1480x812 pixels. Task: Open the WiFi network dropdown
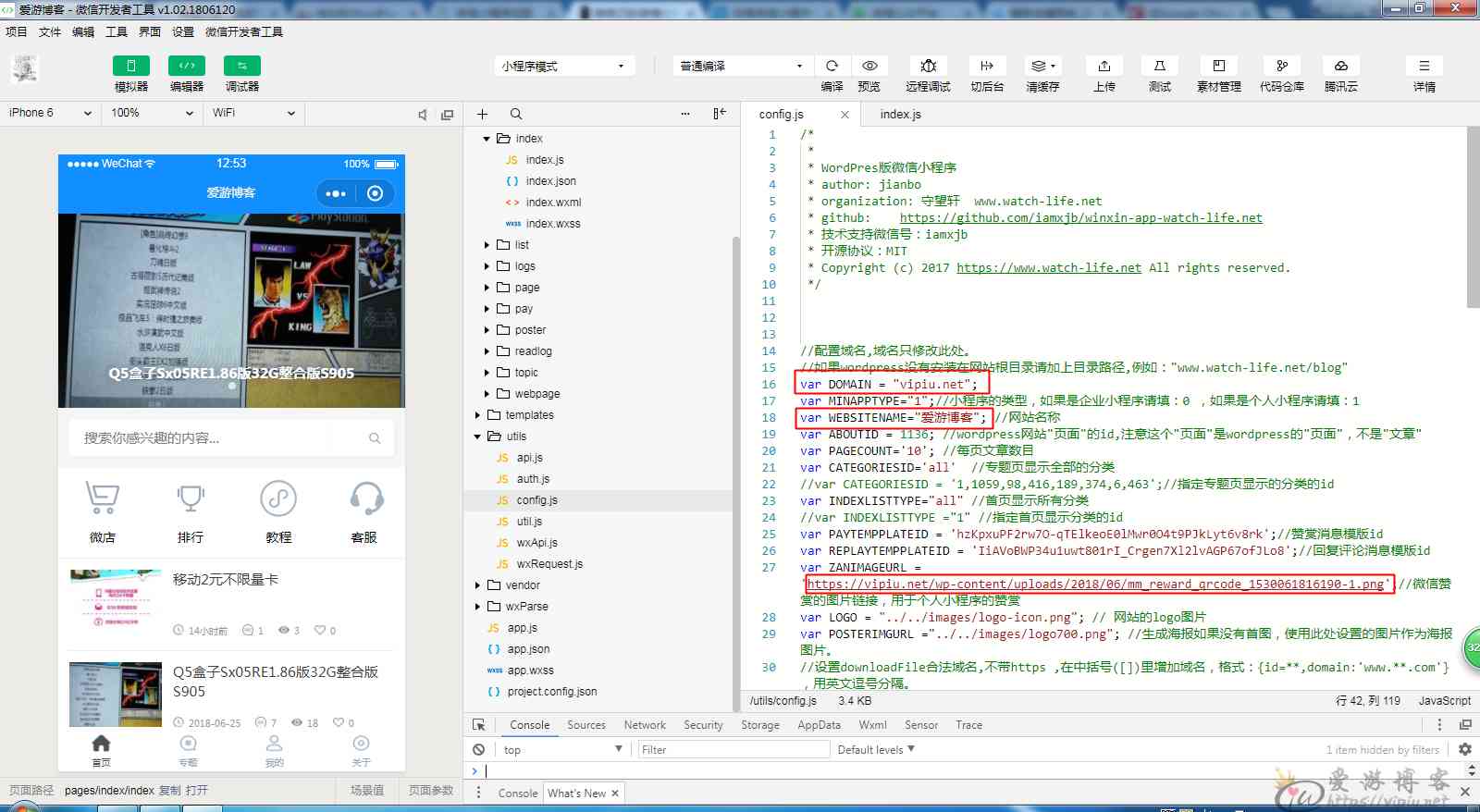click(253, 113)
